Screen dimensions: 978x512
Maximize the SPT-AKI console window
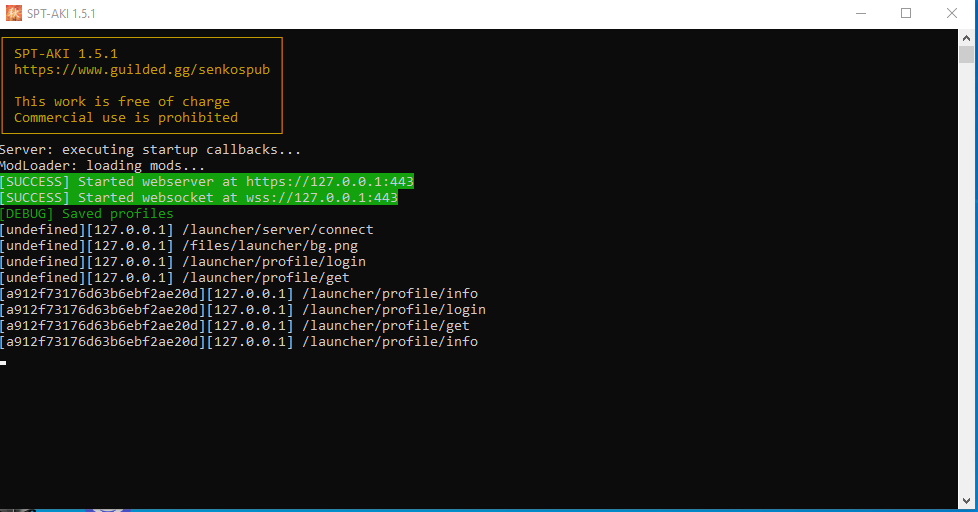click(x=906, y=13)
